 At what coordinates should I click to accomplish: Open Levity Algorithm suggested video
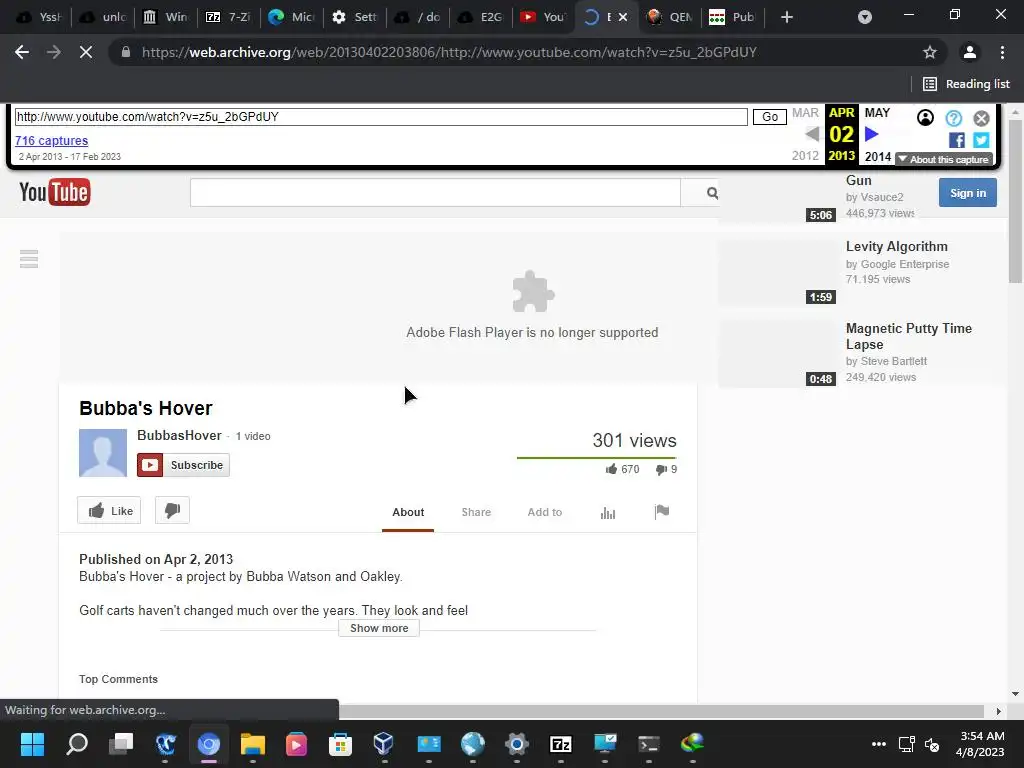point(897,246)
